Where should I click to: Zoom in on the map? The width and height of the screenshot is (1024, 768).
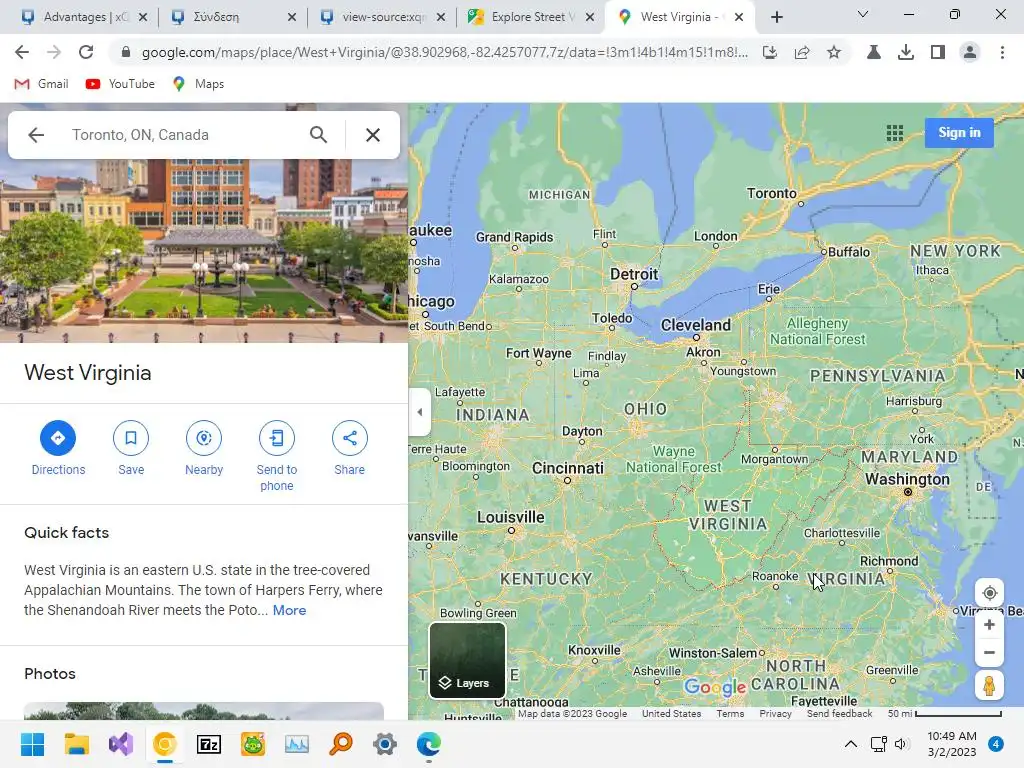[x=989, y=624]
